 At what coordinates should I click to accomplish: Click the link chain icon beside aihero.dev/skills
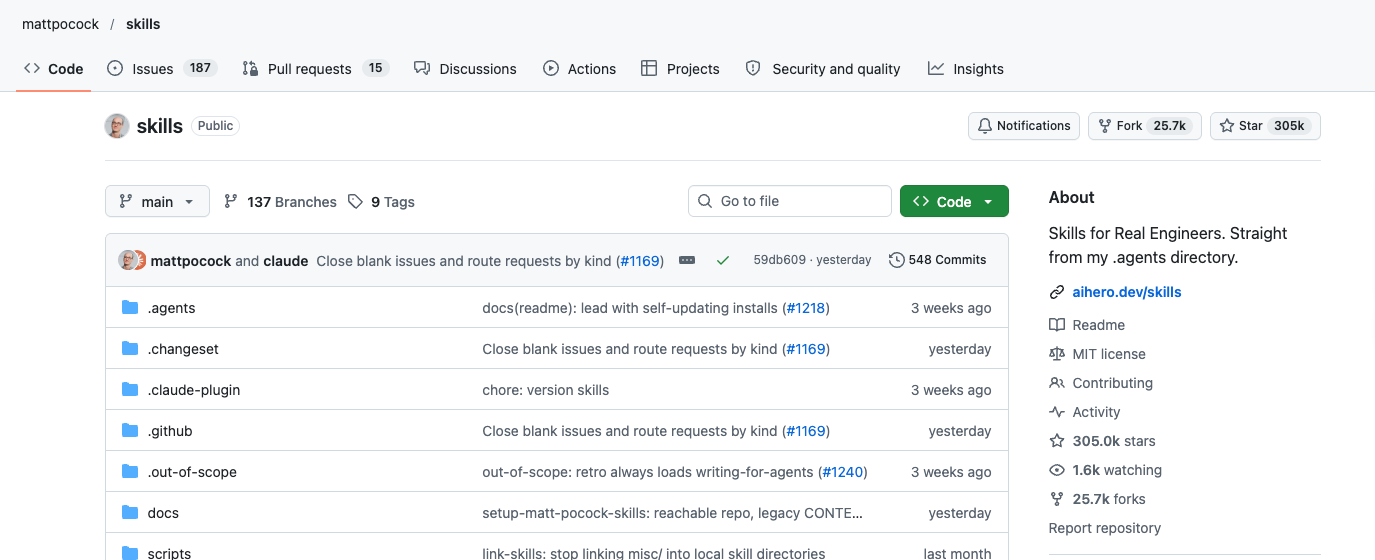(1057, 292)
